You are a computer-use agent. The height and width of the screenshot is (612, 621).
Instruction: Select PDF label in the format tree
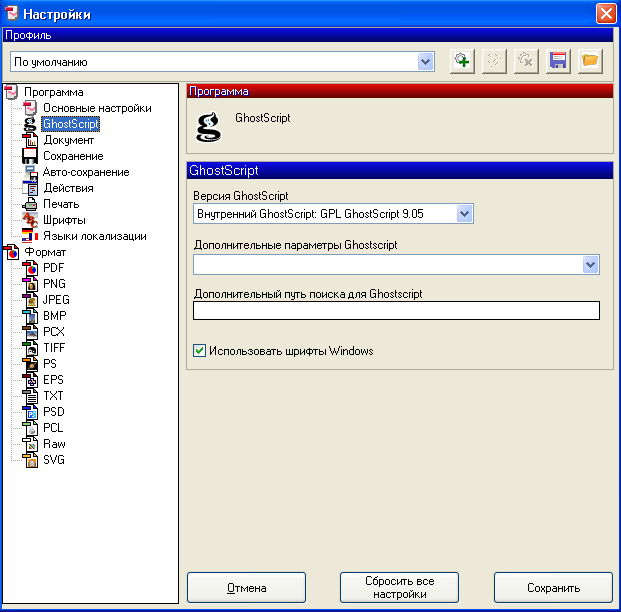[53, 268]
